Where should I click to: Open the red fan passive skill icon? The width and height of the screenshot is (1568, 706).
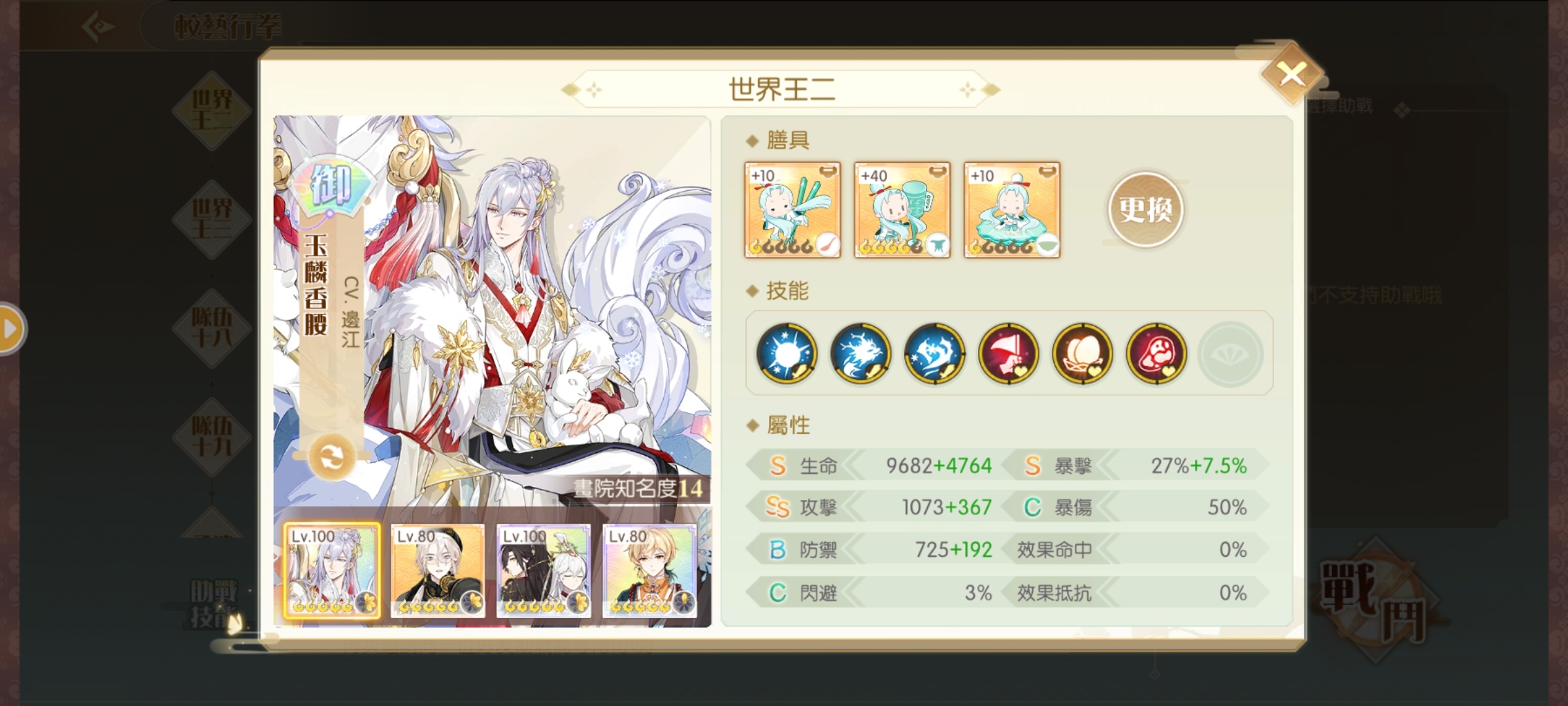[1008, 354]
